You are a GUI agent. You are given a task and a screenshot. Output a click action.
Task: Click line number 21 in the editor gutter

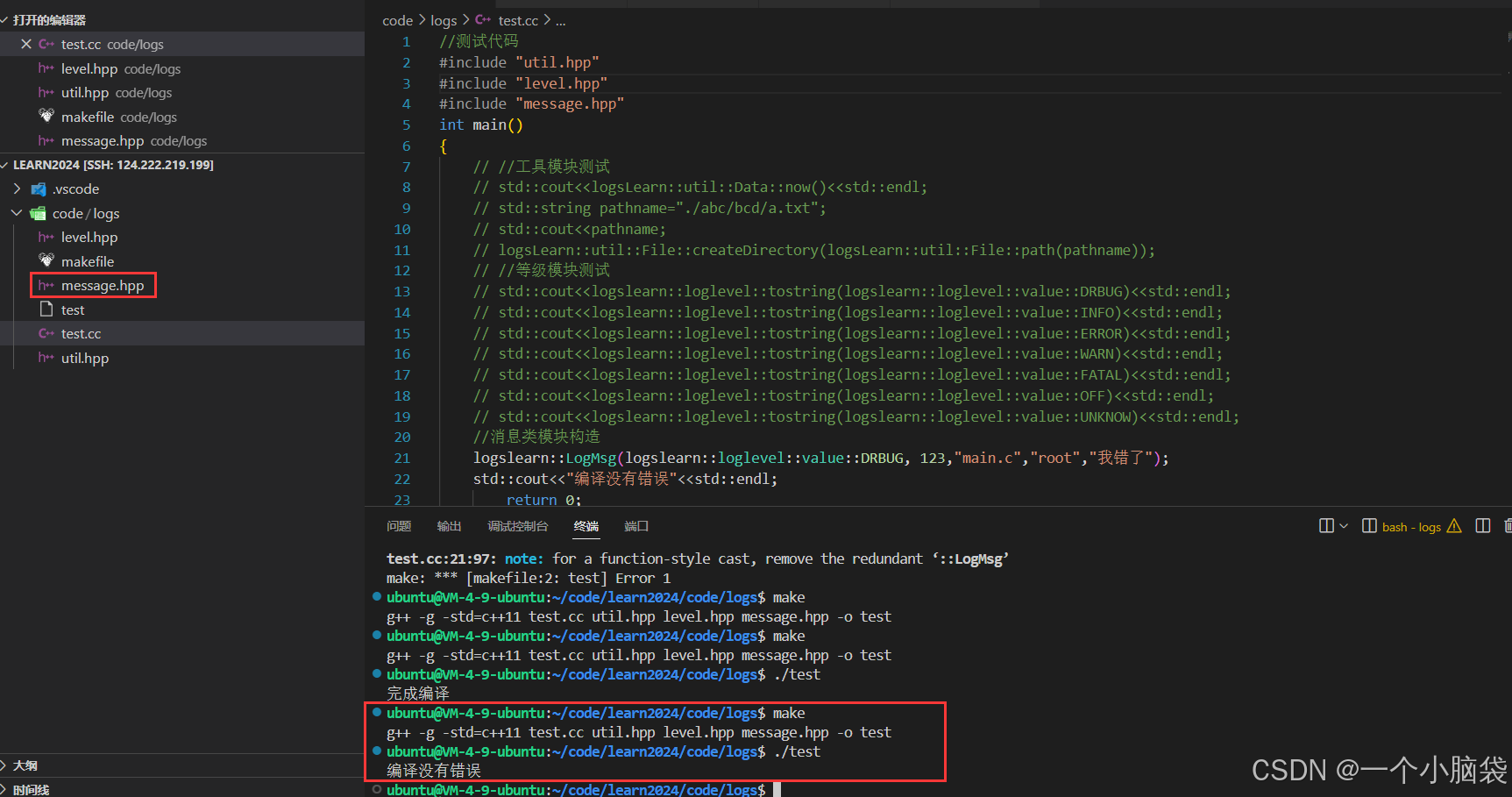[401, 458]
